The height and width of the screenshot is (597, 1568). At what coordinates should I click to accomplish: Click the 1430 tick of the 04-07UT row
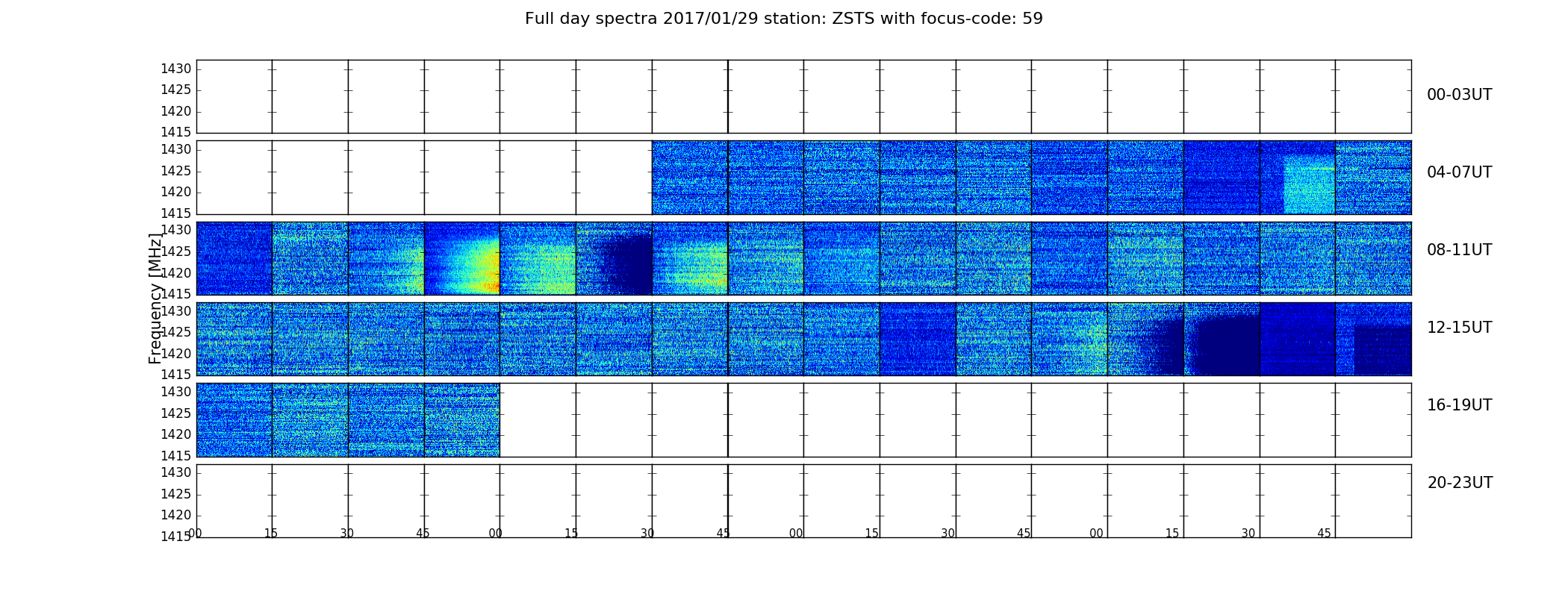pyautogui.click(x=176, y=150)
